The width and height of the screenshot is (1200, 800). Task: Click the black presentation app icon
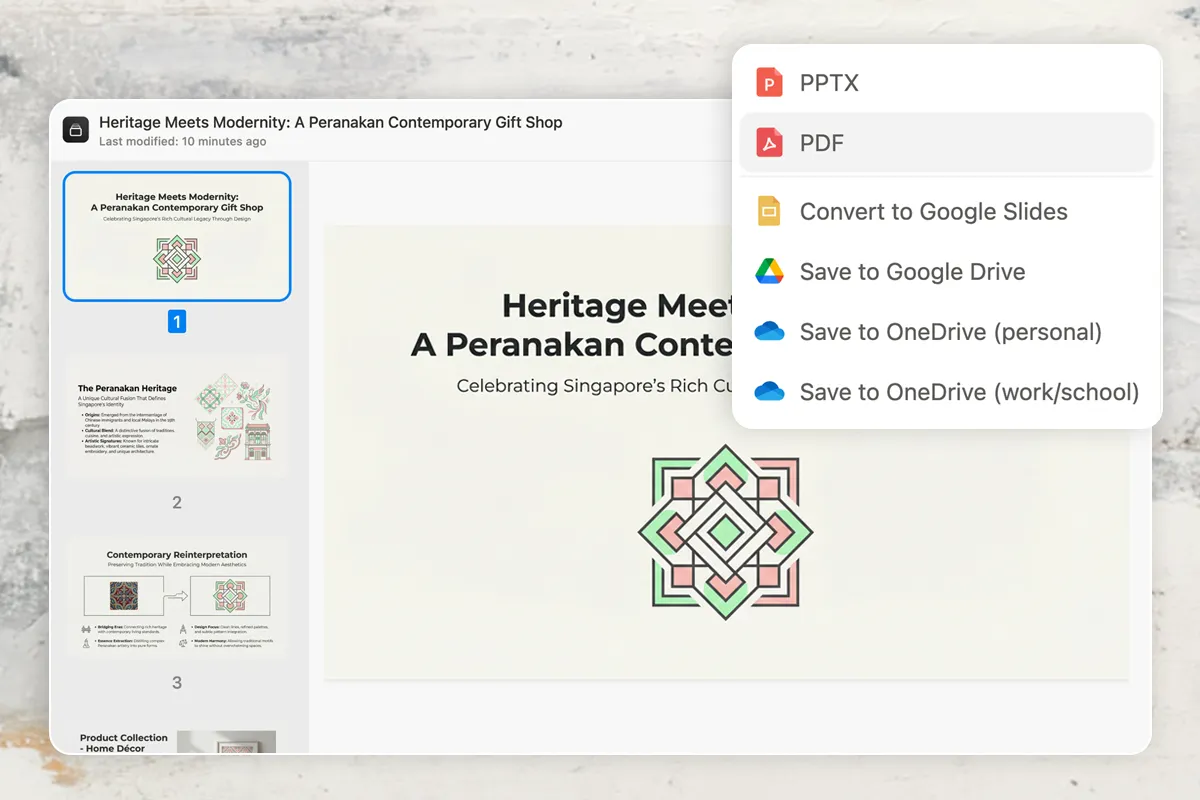tap(76, 130)
